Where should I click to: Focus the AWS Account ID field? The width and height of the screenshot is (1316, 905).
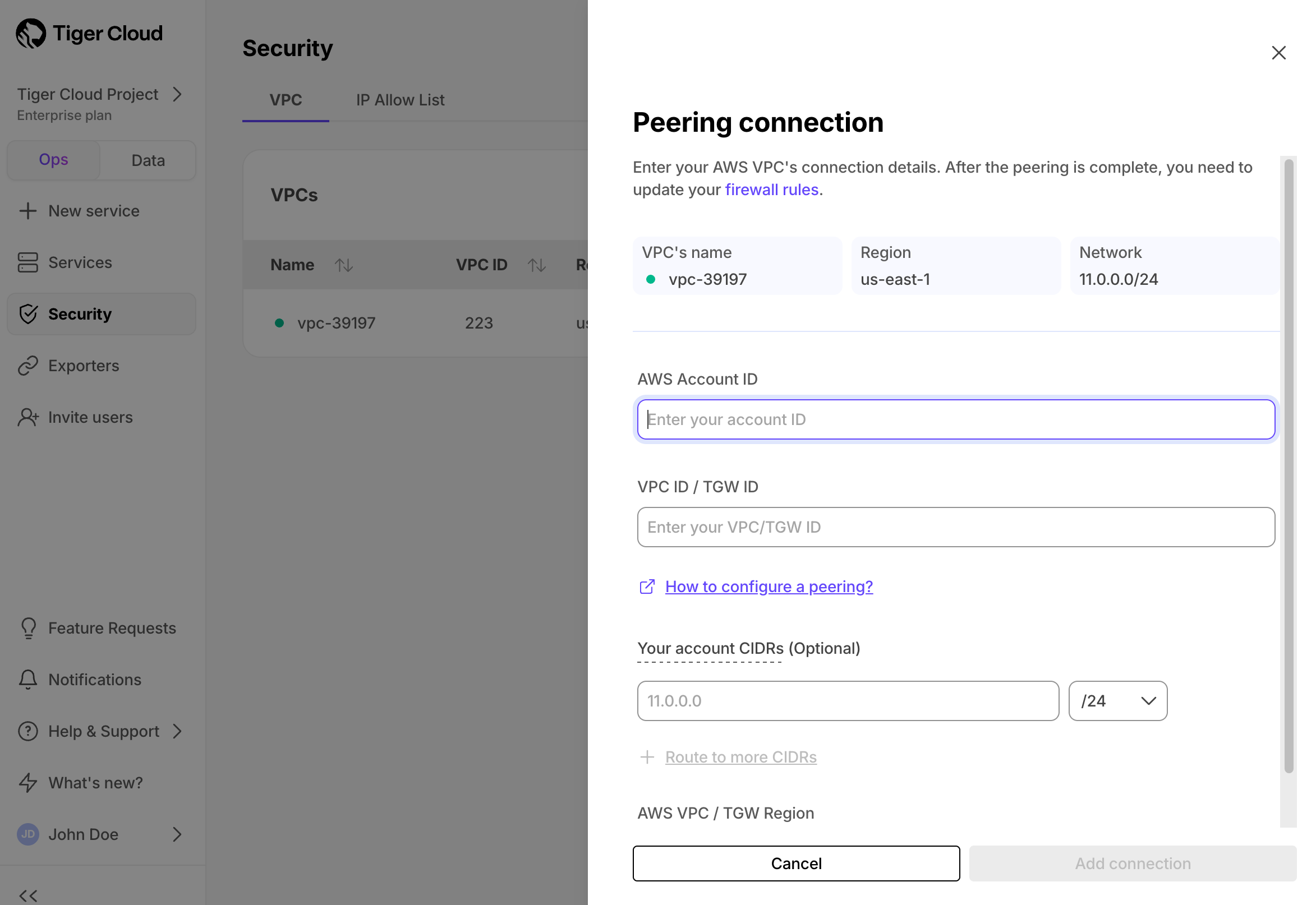tap(956, 419)
